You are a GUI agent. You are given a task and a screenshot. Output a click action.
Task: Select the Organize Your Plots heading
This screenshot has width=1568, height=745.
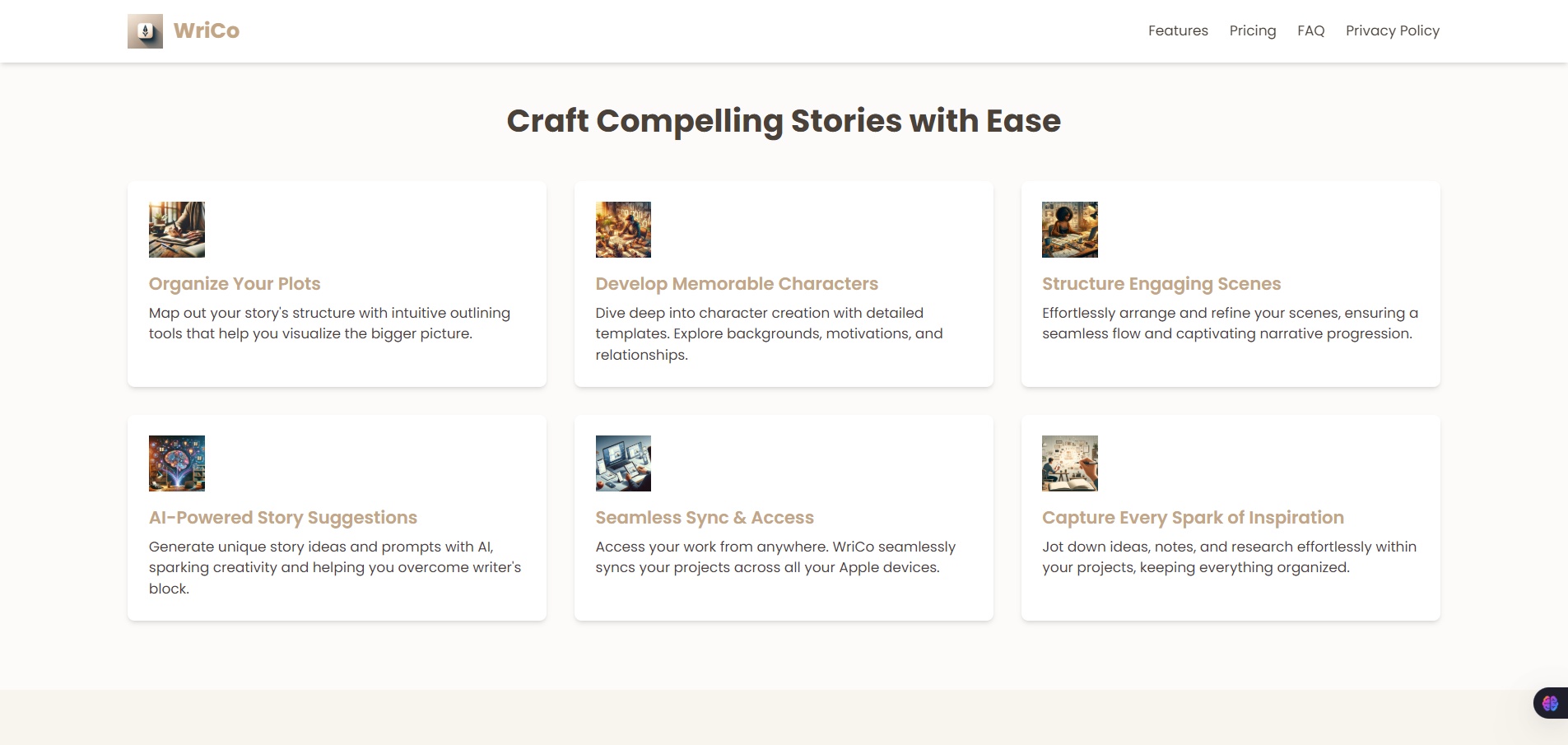pos(235,284)
